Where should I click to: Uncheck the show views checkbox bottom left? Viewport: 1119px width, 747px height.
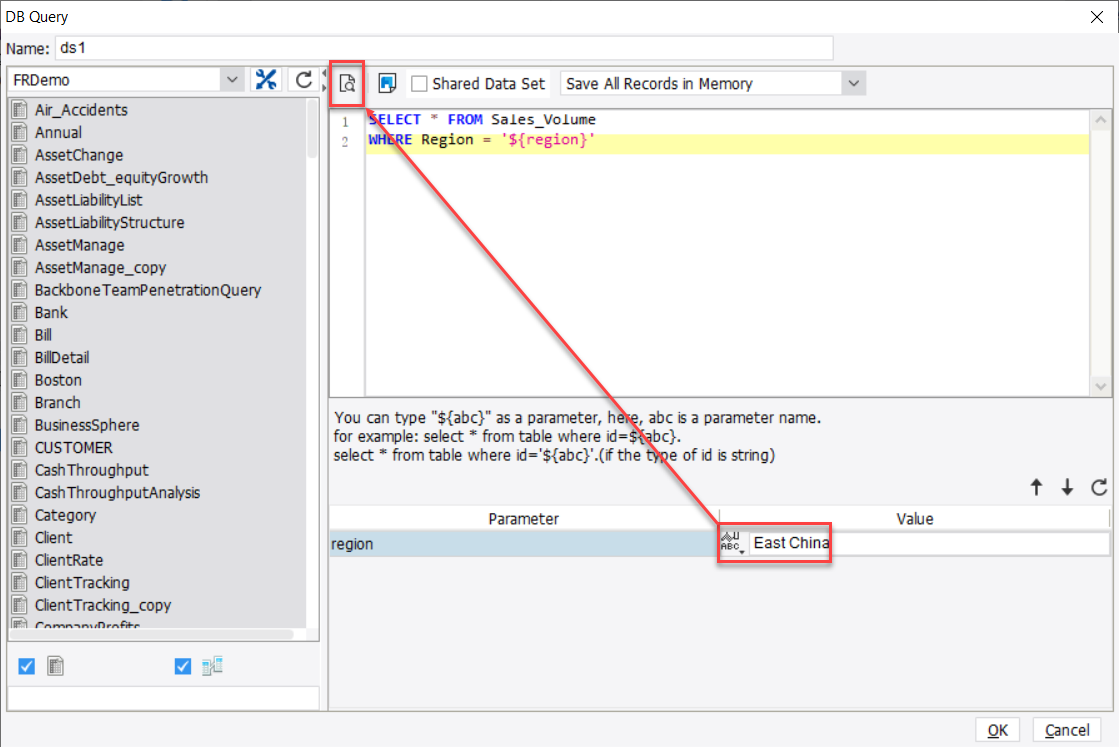(x=182, y=665)
